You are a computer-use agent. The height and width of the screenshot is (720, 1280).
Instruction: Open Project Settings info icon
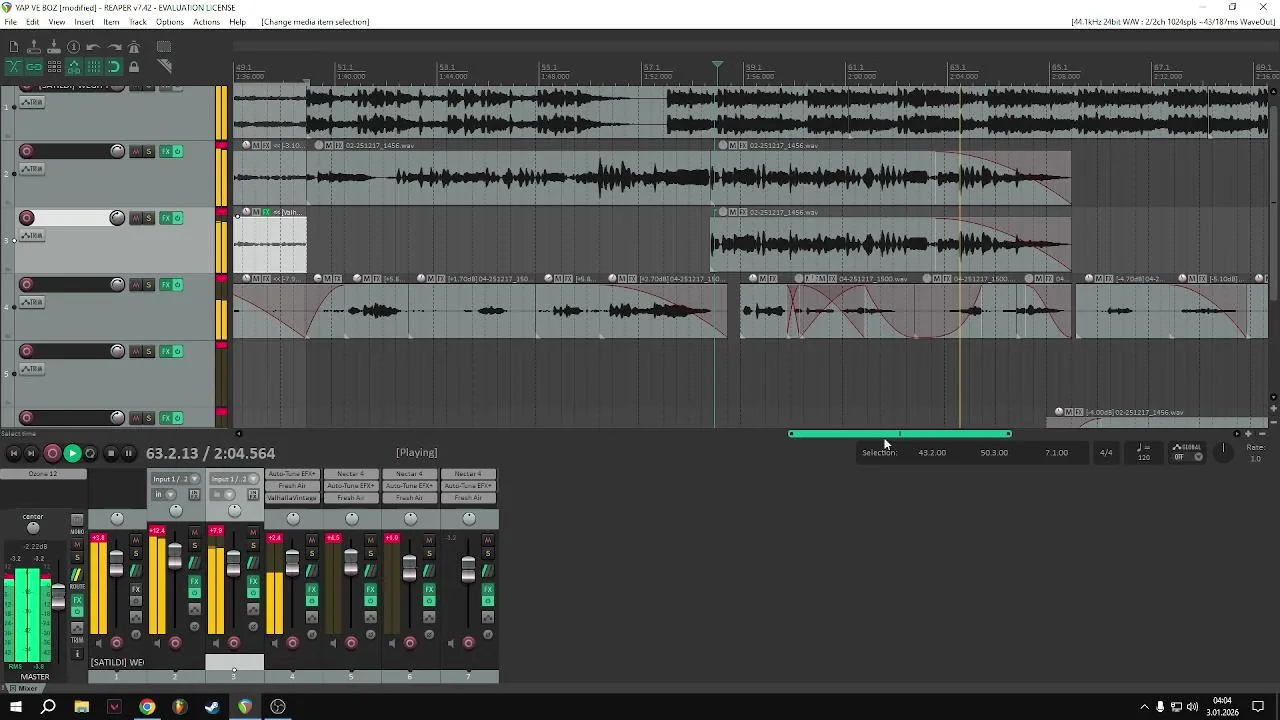point(73,47)
